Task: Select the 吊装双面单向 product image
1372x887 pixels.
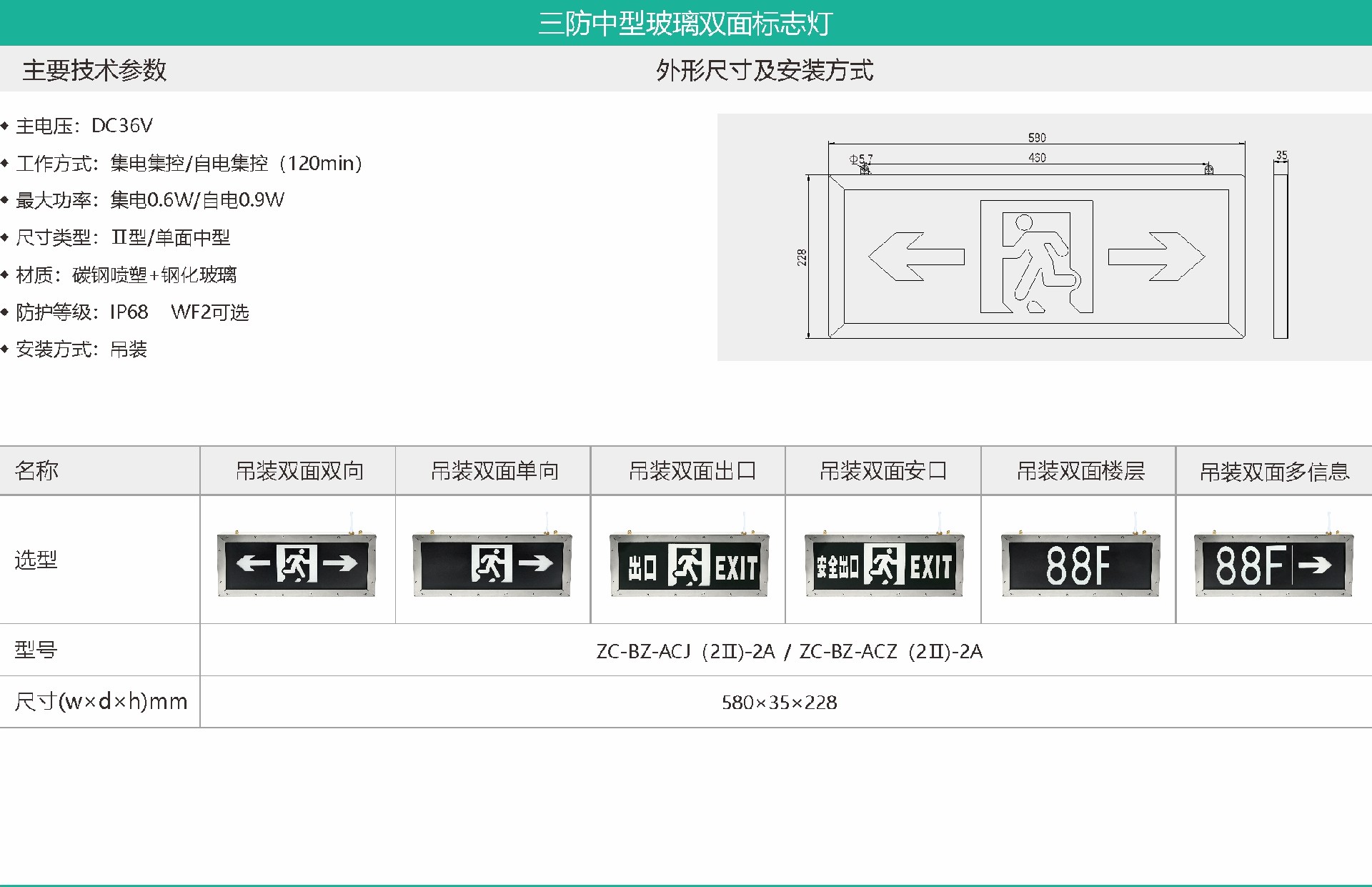Action: [492, 563]
